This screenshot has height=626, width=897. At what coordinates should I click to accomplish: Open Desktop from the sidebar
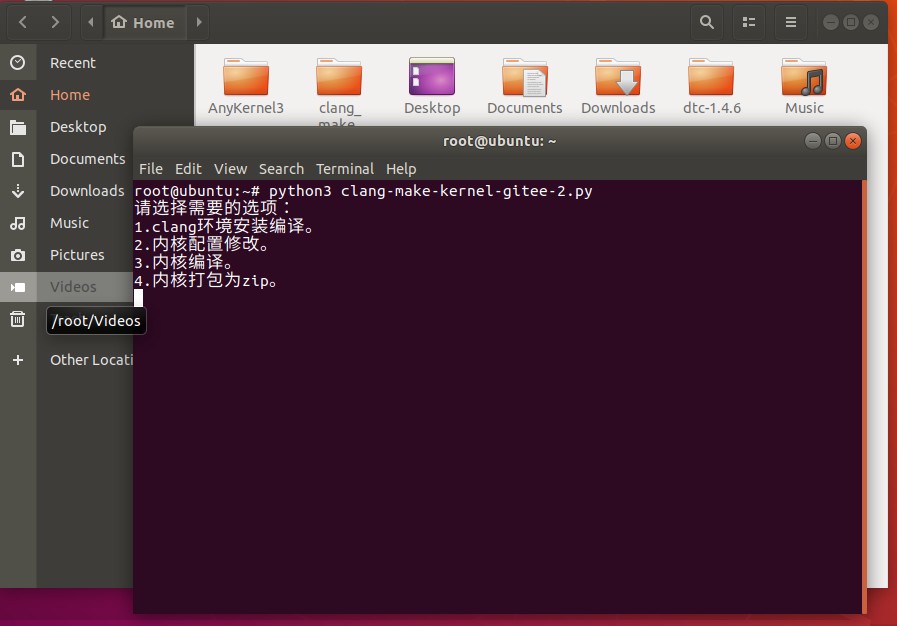[x=78, y=127]
